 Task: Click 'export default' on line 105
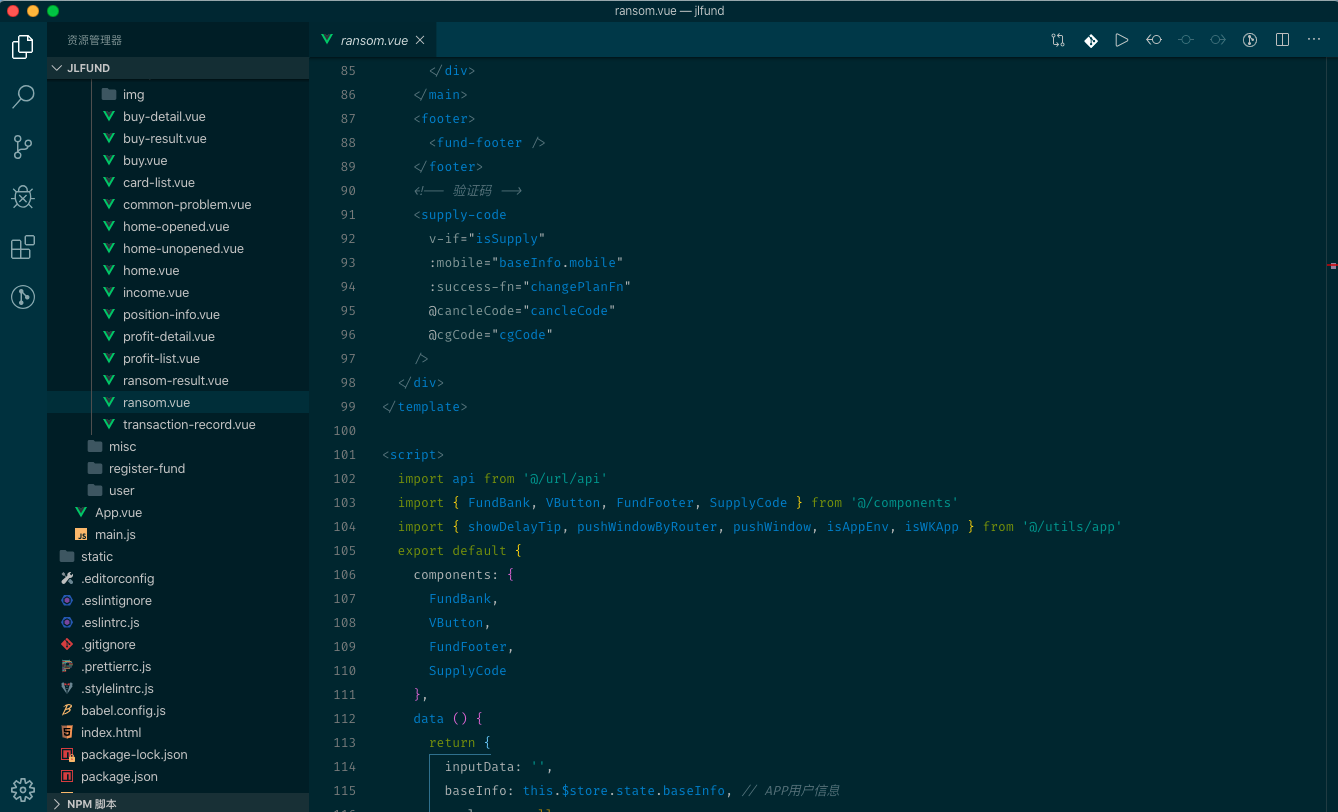click(452, 550)
